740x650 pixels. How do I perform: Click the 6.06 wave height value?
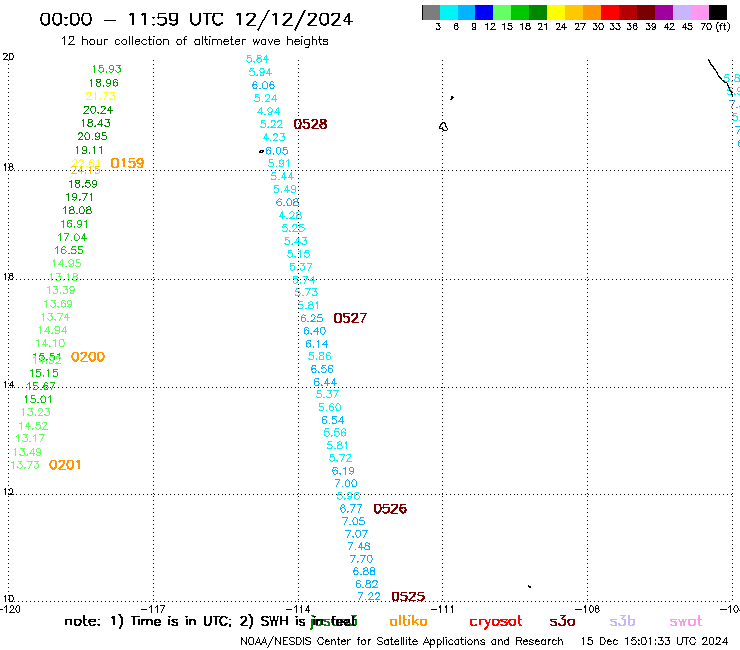(x=263, y=85)
